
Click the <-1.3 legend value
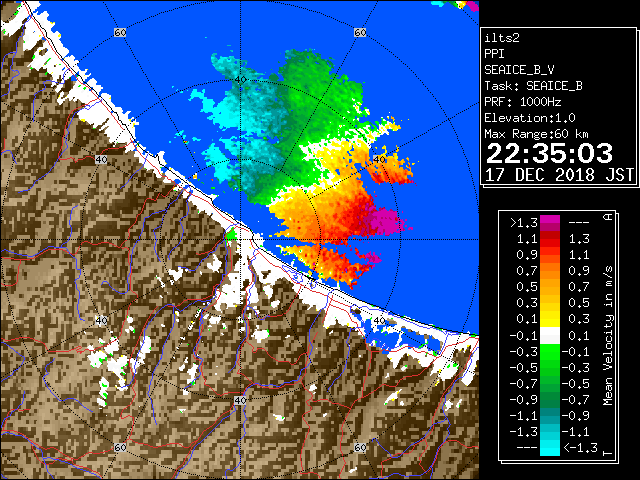[580, 447]
